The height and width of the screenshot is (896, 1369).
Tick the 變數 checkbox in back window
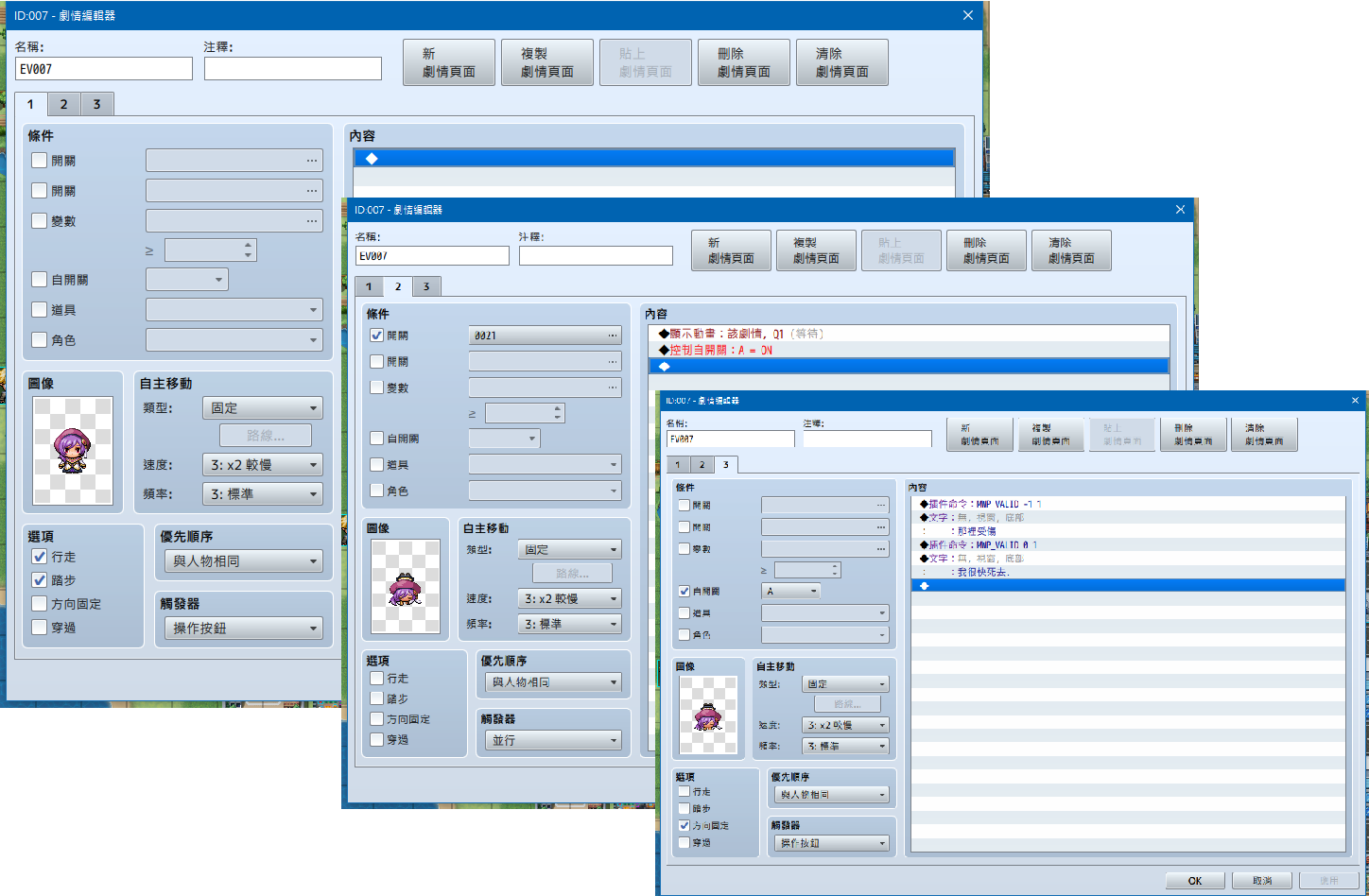point(40,221)
